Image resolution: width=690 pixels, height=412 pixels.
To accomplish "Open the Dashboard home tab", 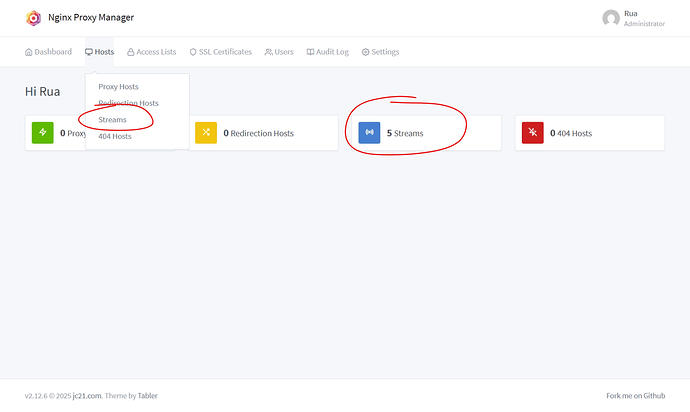I will tap(48, 52).
